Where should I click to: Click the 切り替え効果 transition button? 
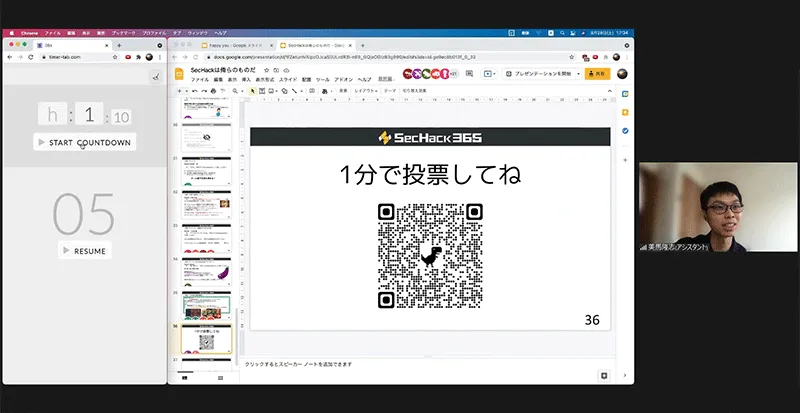[x=414, y=91]
